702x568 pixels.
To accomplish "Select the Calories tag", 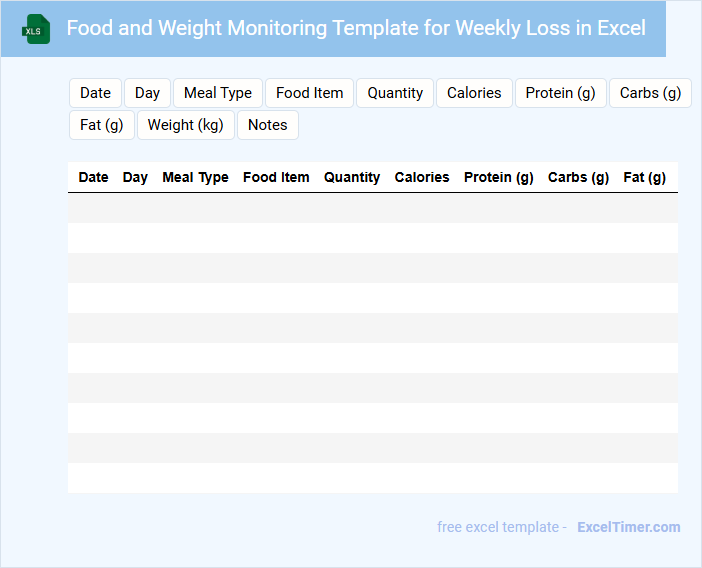I will (474, 93).
